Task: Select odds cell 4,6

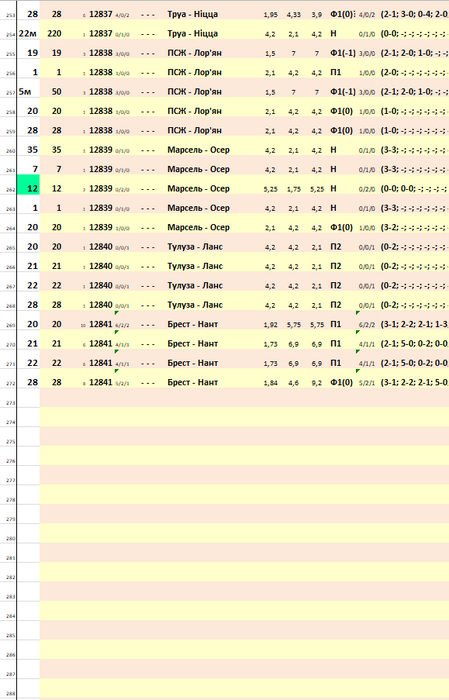Action: [294, 383]
